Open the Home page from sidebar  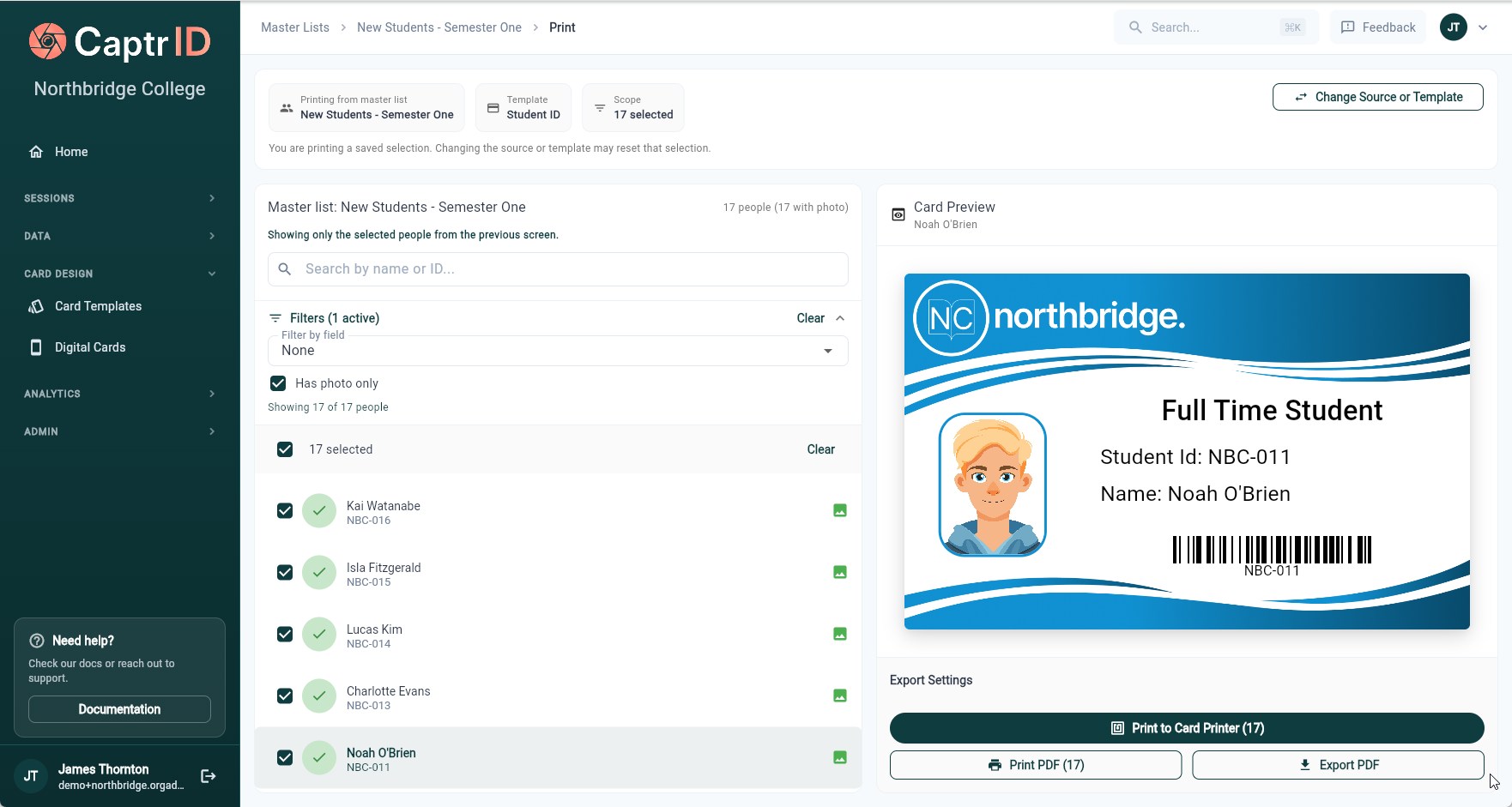[x=71, y=152]
